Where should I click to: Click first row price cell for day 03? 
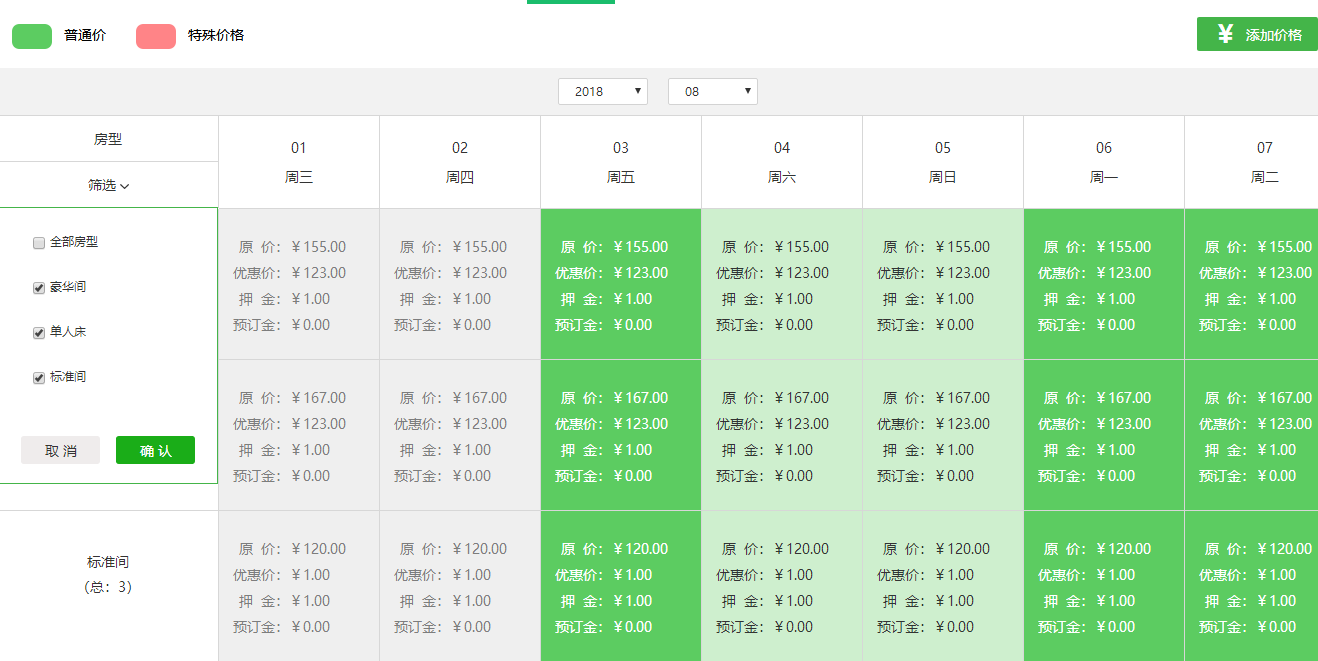click(621, 285)
